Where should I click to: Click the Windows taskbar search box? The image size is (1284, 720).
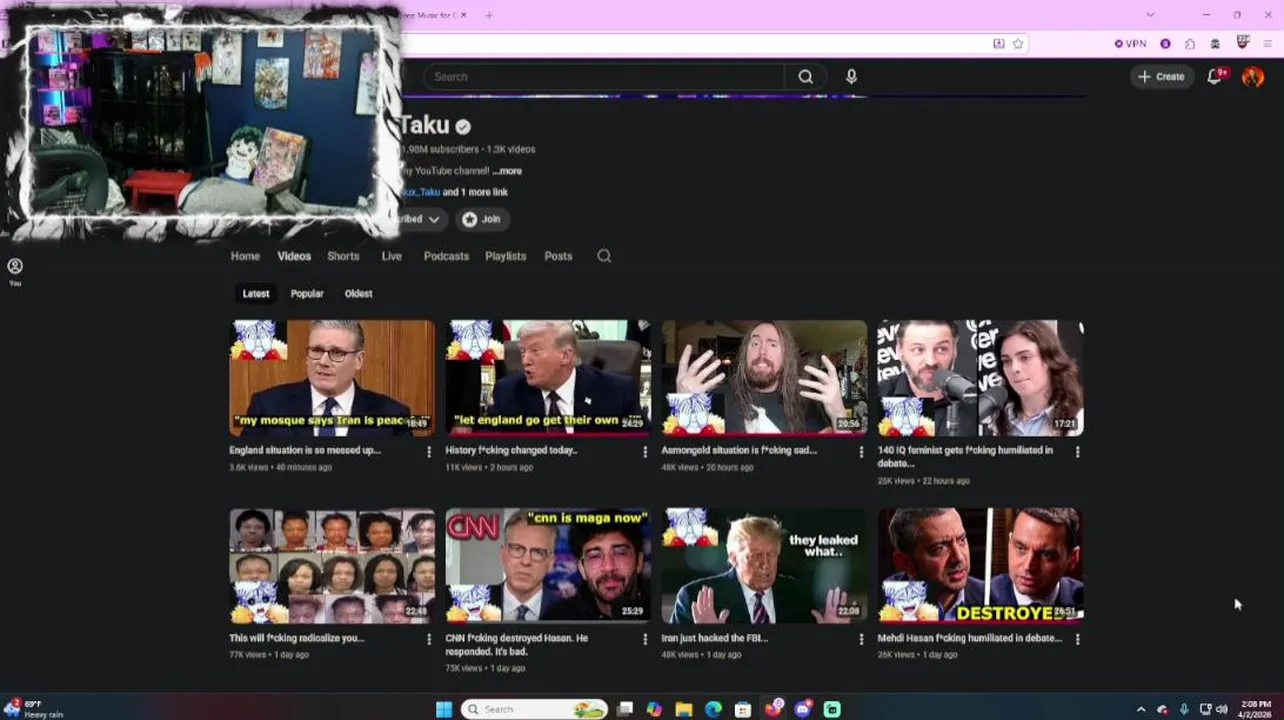coord(535,710)
